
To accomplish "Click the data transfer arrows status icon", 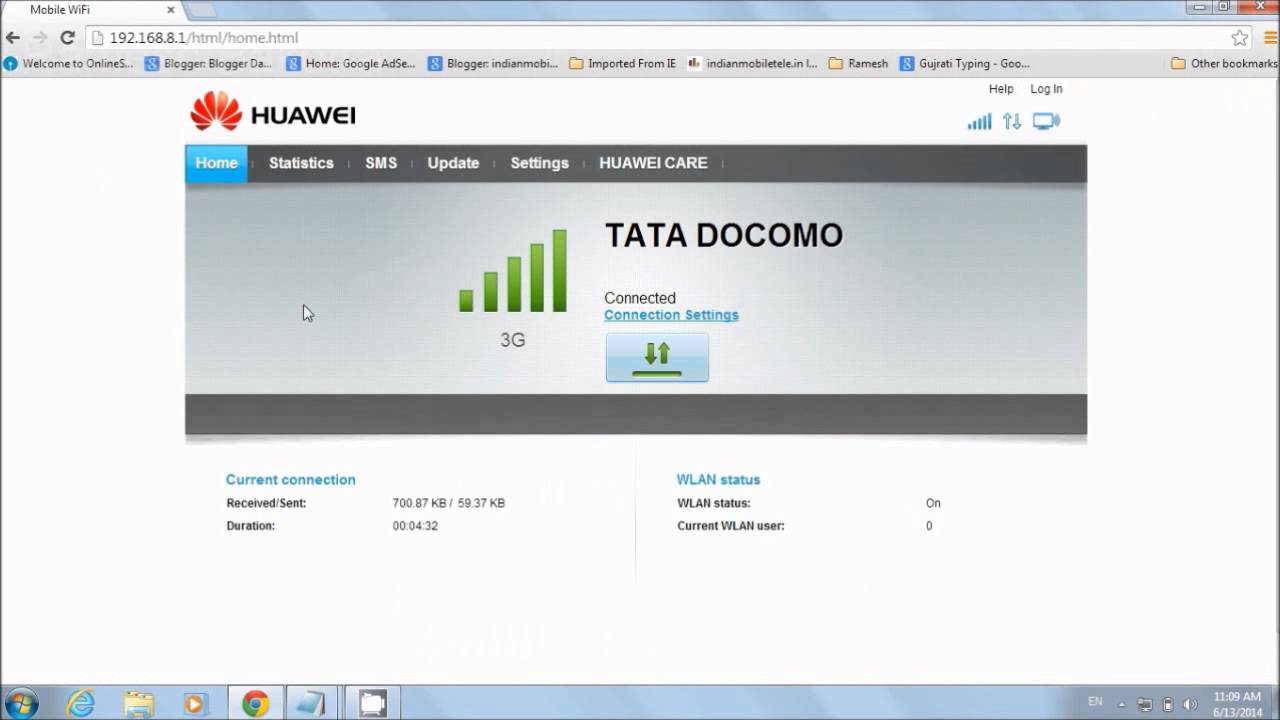I will 1012,122.
